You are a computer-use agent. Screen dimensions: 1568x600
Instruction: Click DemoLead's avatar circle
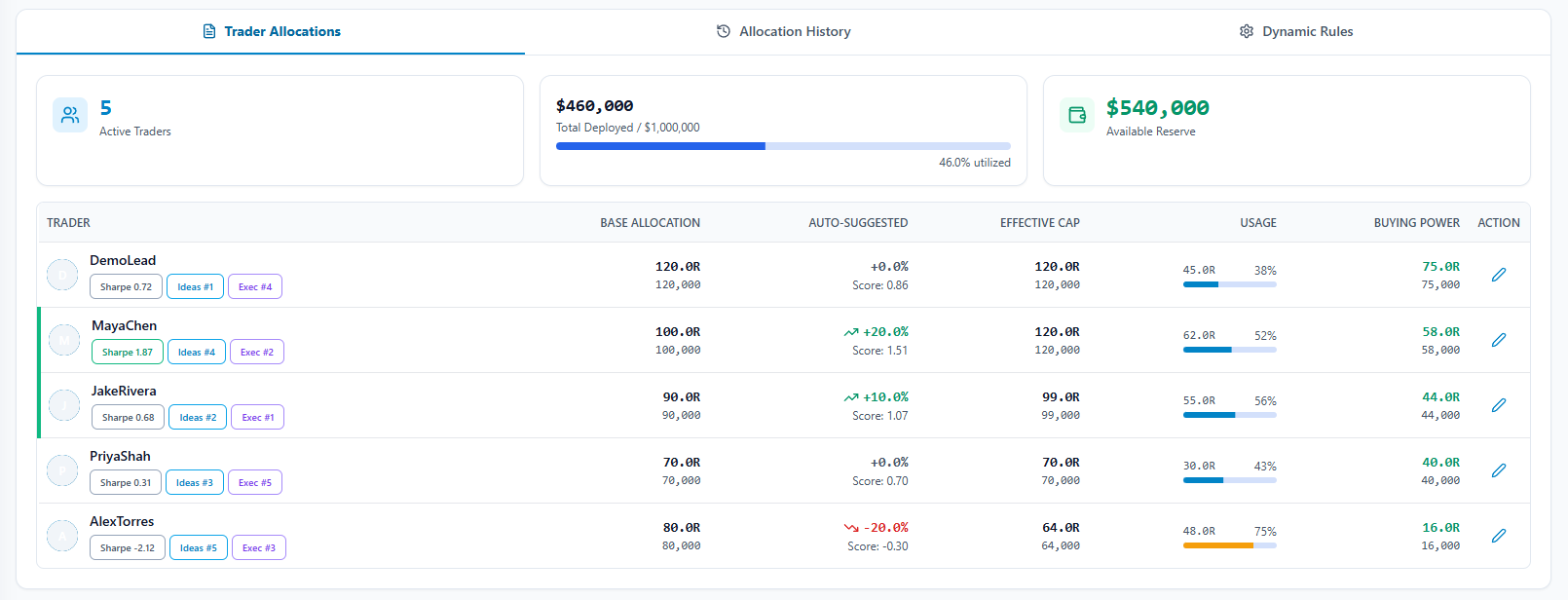point(62,275)
